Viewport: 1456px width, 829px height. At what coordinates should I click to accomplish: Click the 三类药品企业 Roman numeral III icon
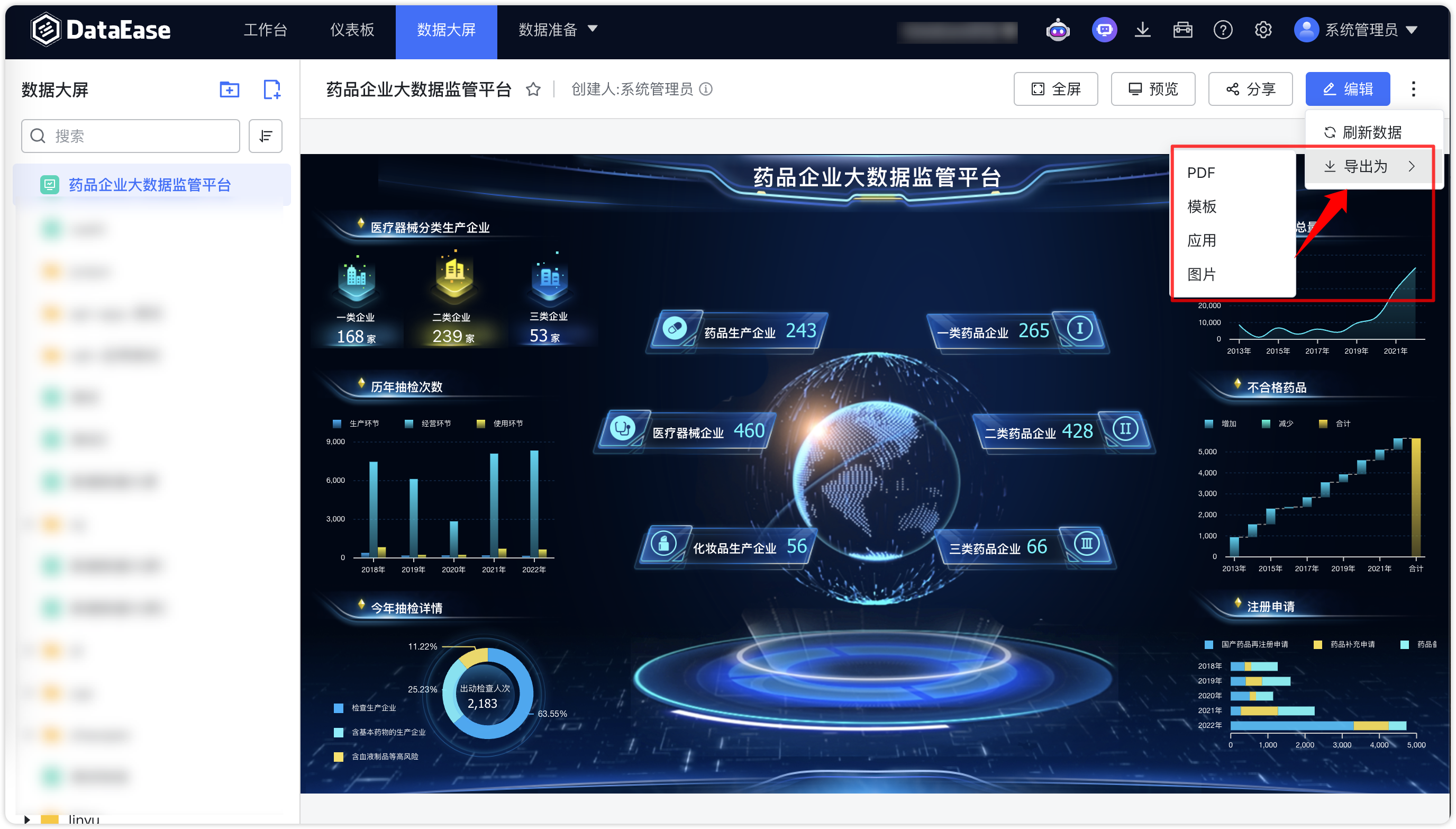[1087, 543]
